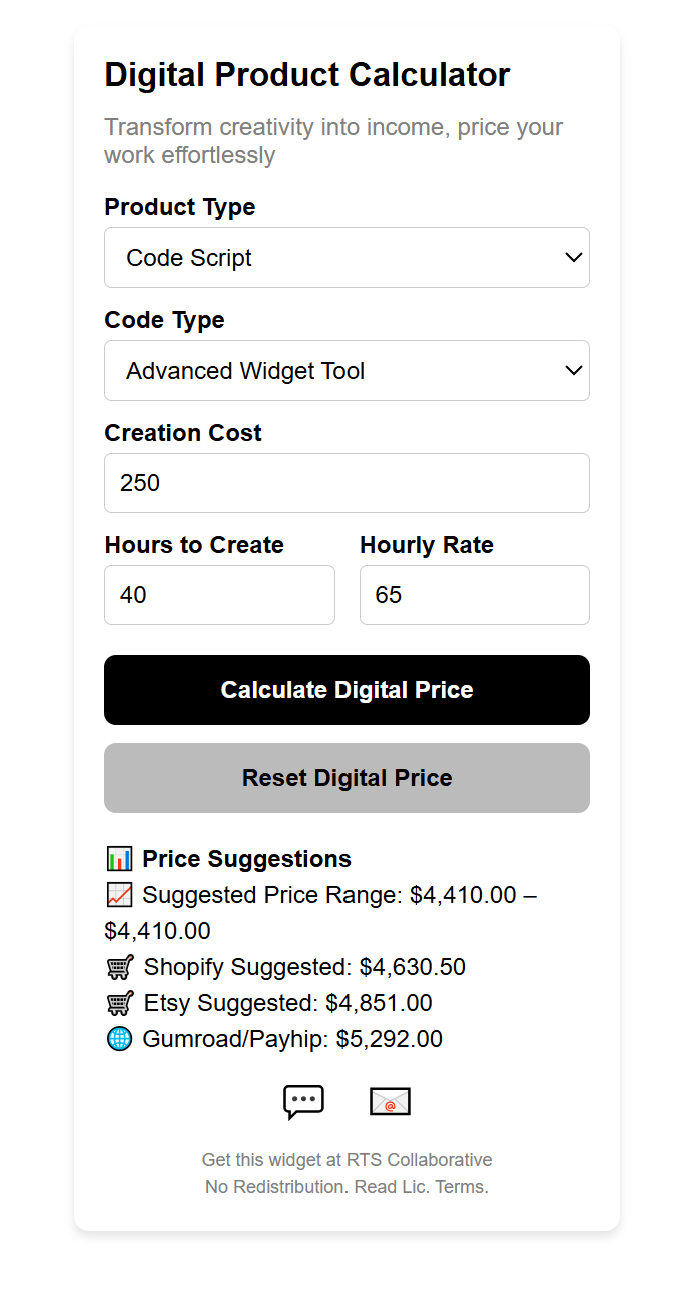
Task: Expand the Code Type dropdown
Action: click(x=347, y=371)
